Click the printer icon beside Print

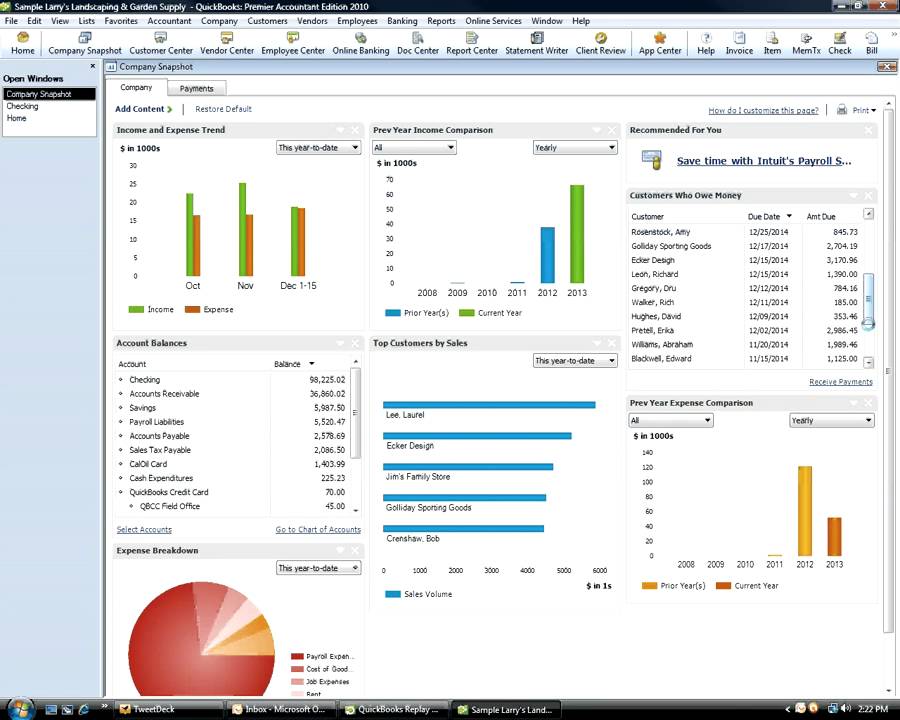[841, 110]
